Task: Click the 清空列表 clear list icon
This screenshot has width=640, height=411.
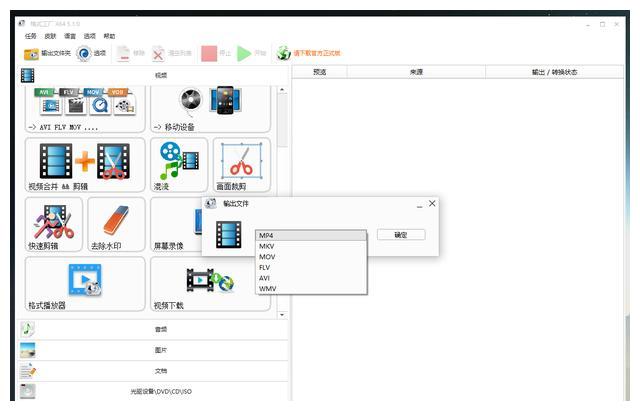Action: [171, 53]
